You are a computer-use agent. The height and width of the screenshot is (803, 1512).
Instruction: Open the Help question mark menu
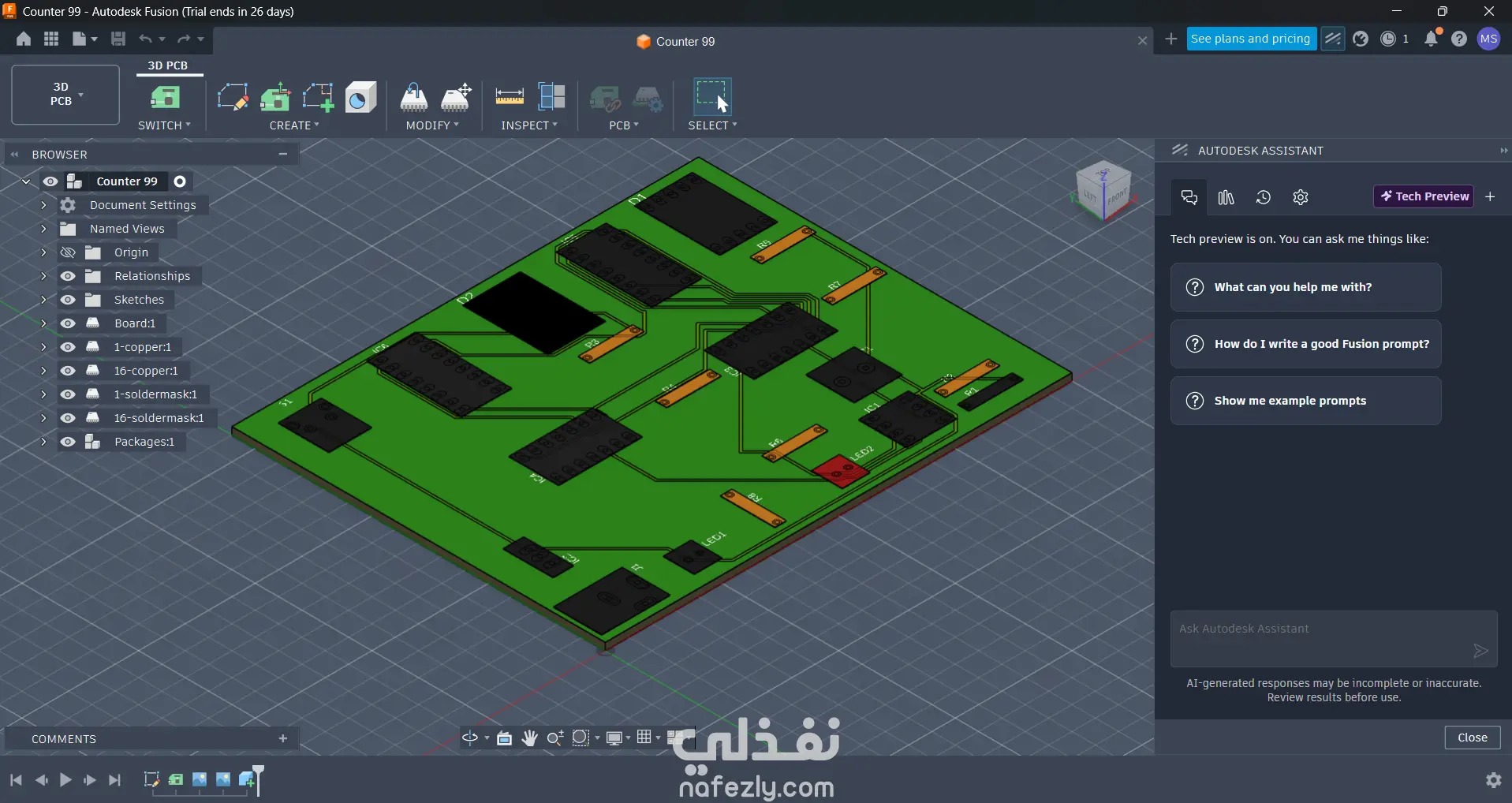click(1459, 39)
